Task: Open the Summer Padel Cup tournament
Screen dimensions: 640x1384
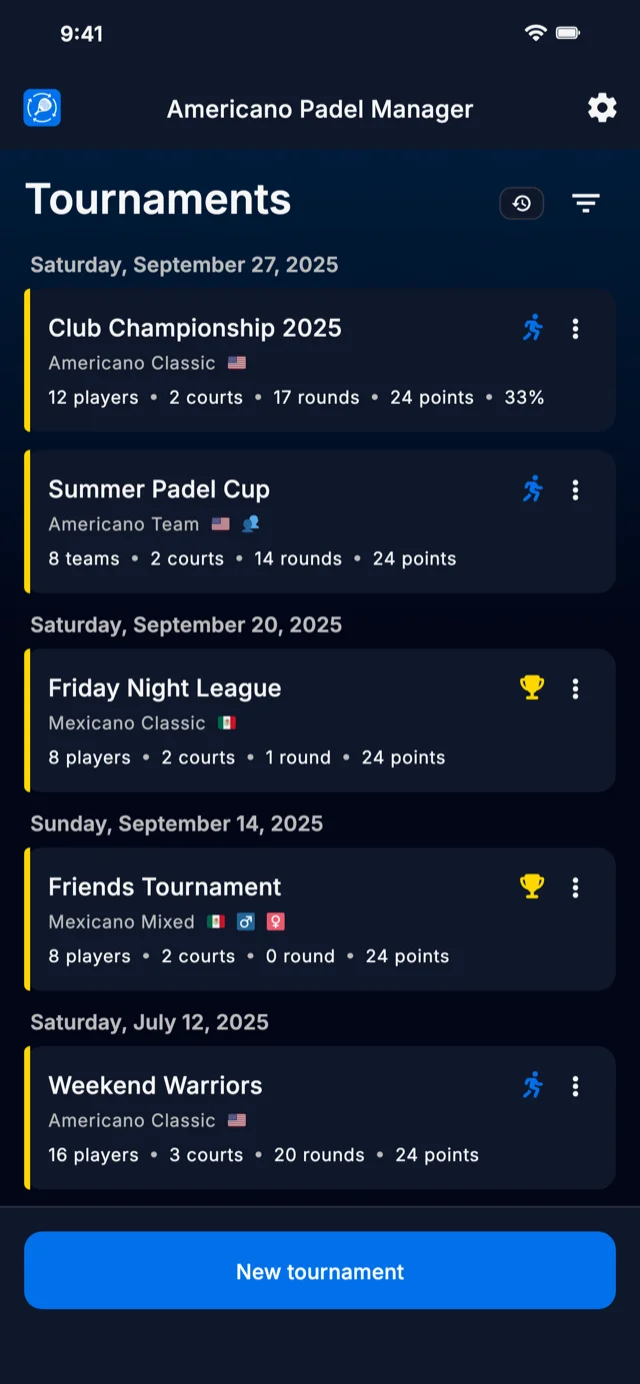Action: 159,490
